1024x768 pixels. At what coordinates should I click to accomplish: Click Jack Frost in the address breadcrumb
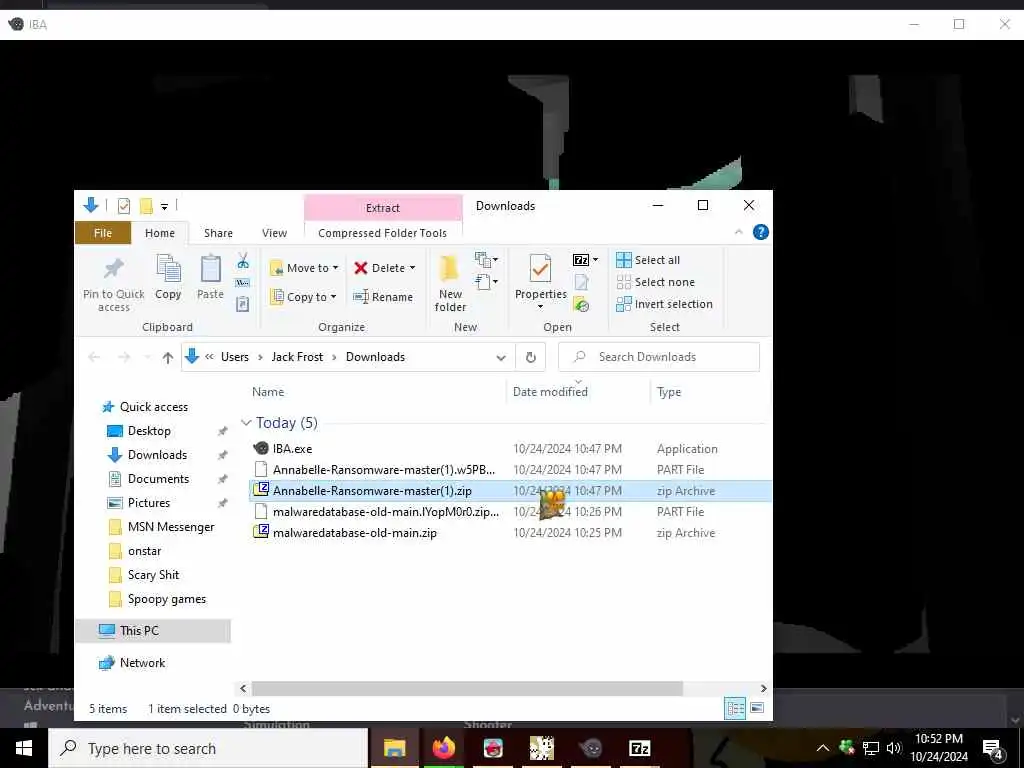click(x=297, y=357)
